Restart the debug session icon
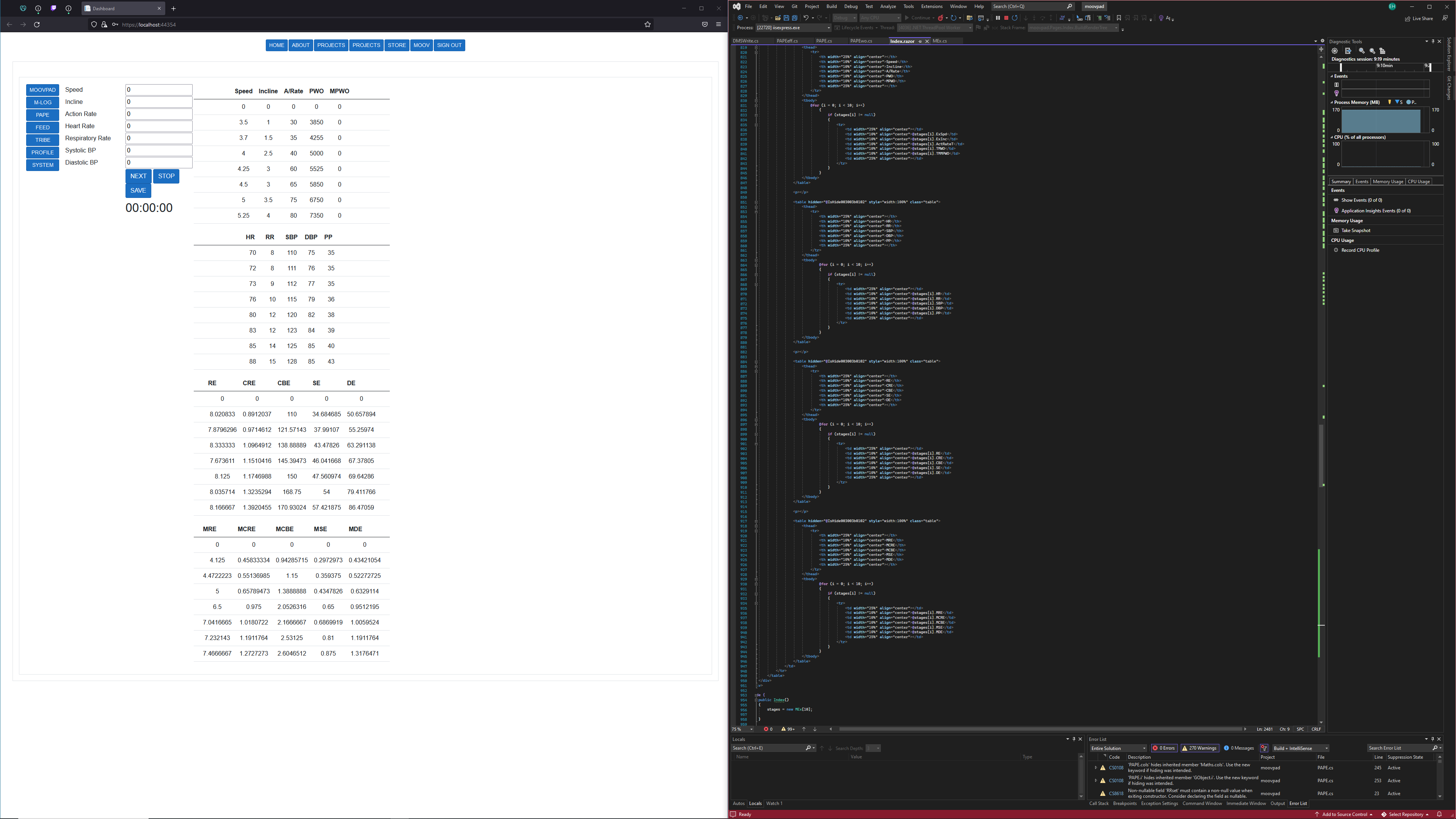1456x819 pixels. pyautogui.click(x=1015, y=18)
